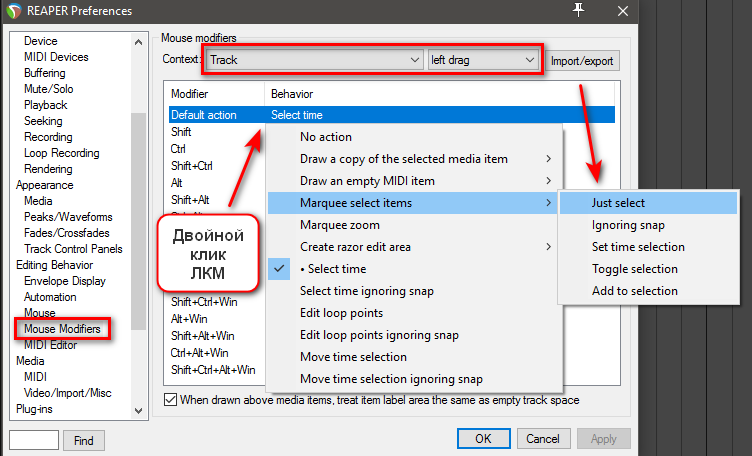Expand Draw an empty MIDI item submenu arrow

click(548, 181)
